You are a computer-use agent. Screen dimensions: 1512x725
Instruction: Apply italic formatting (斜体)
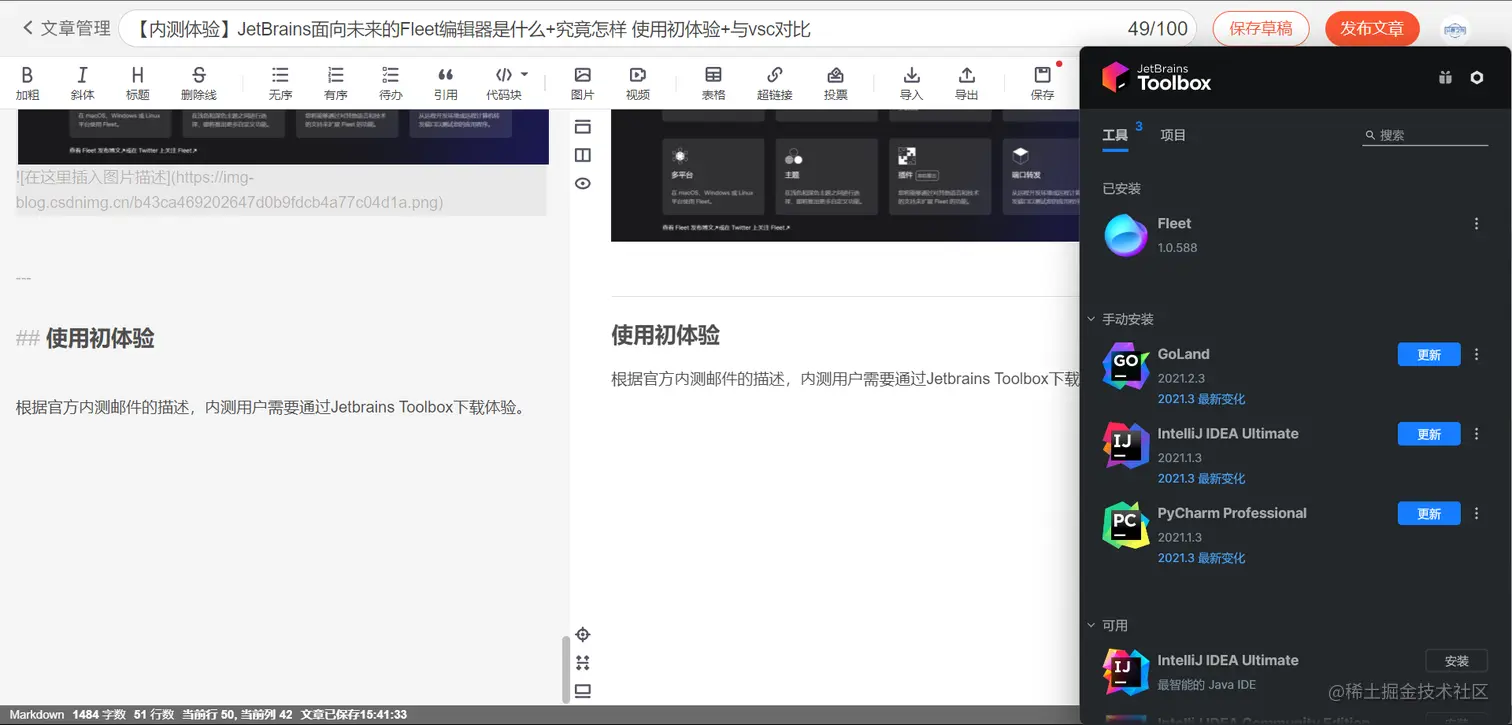(x=82, y=83)
